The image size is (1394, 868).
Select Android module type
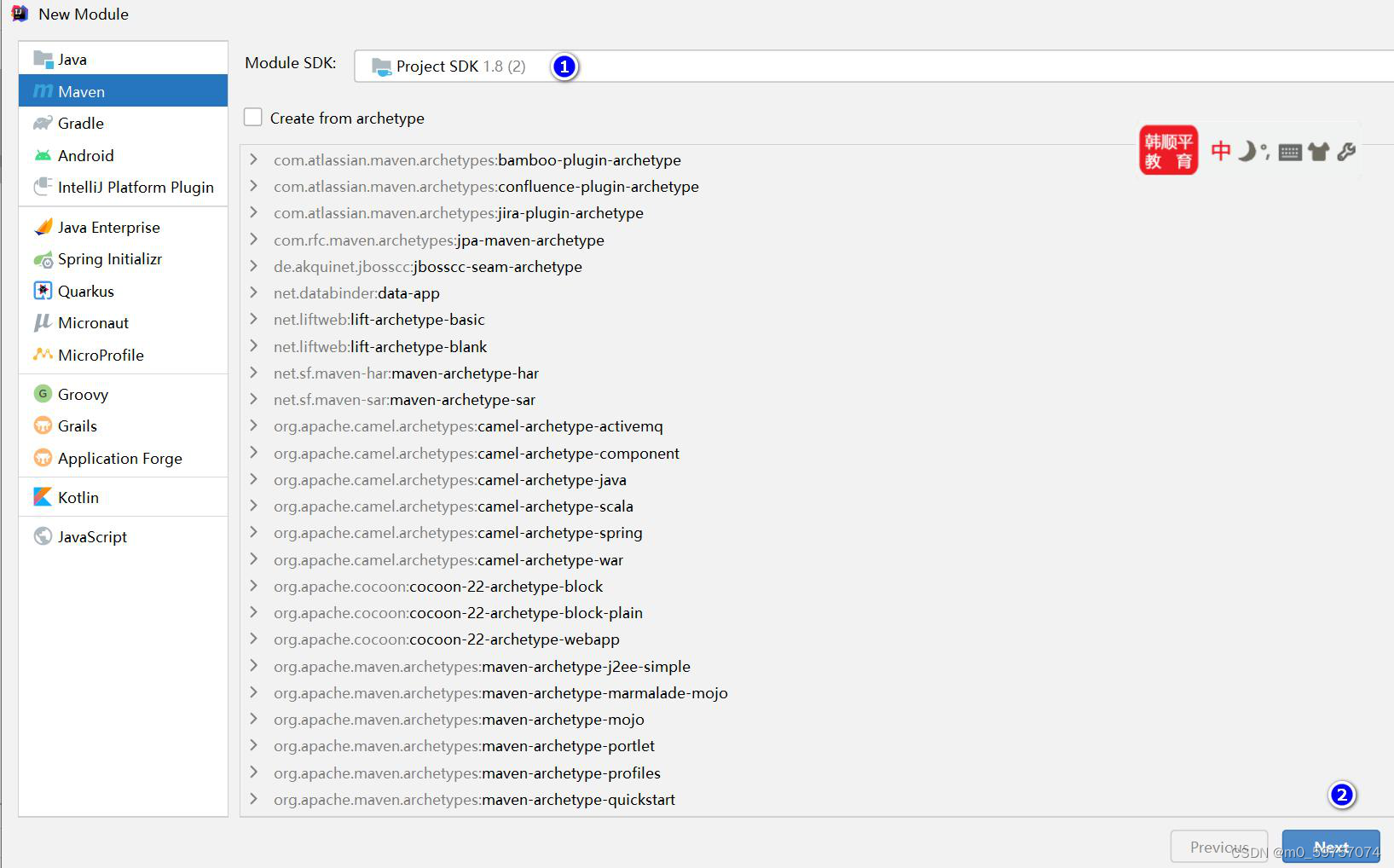(x=123, y=155)
